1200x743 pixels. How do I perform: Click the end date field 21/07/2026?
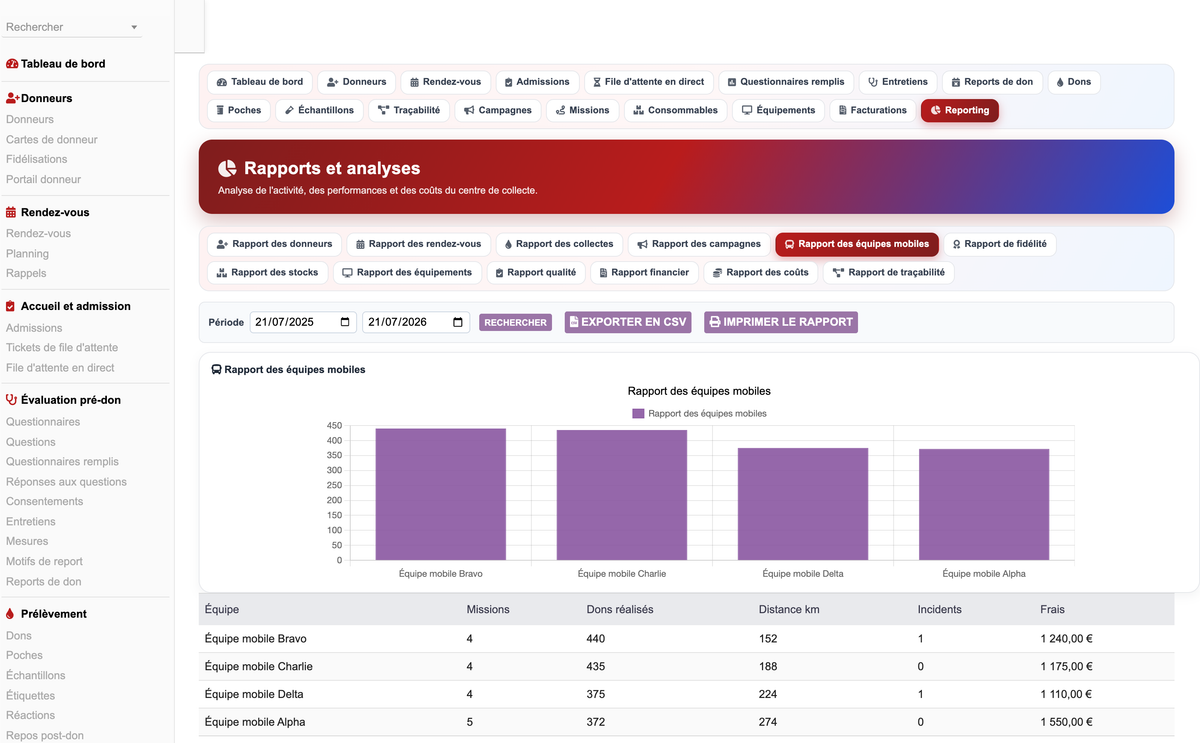pos(416,322)
